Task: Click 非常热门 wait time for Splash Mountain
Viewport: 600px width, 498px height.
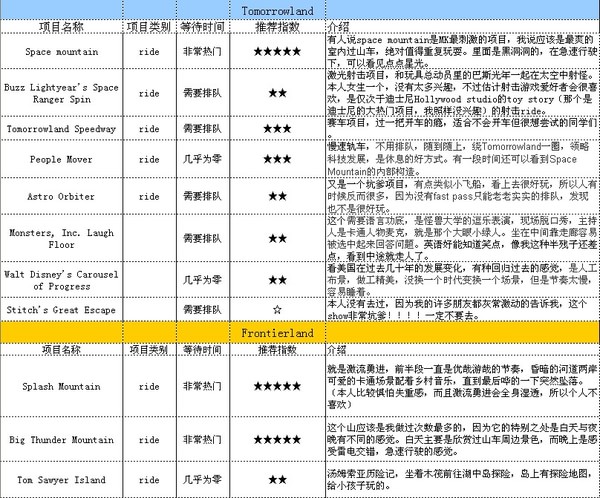Action: click(x=202, y=386)
